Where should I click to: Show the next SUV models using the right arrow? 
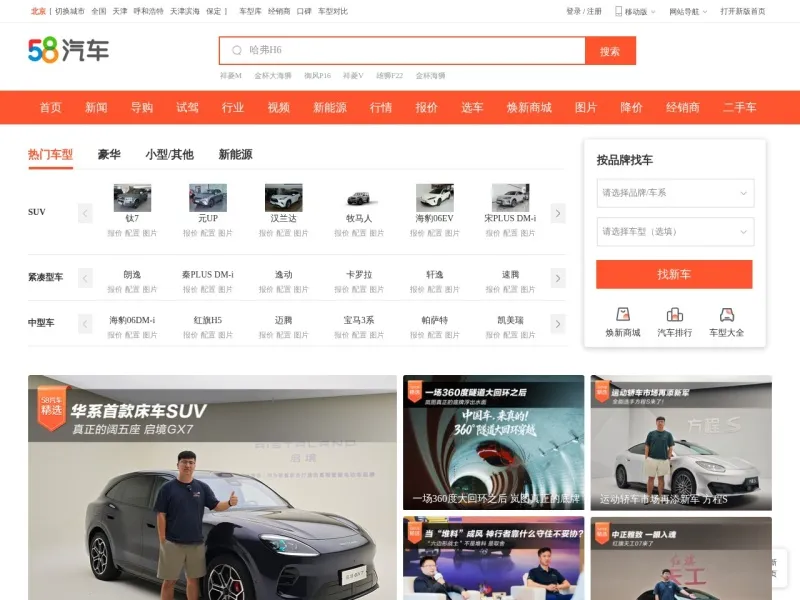(x=558, y=213)
